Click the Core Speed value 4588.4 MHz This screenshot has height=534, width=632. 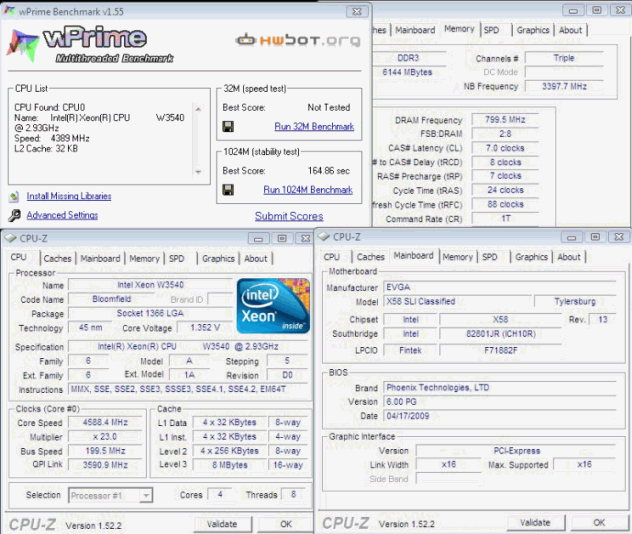[105, 422]
